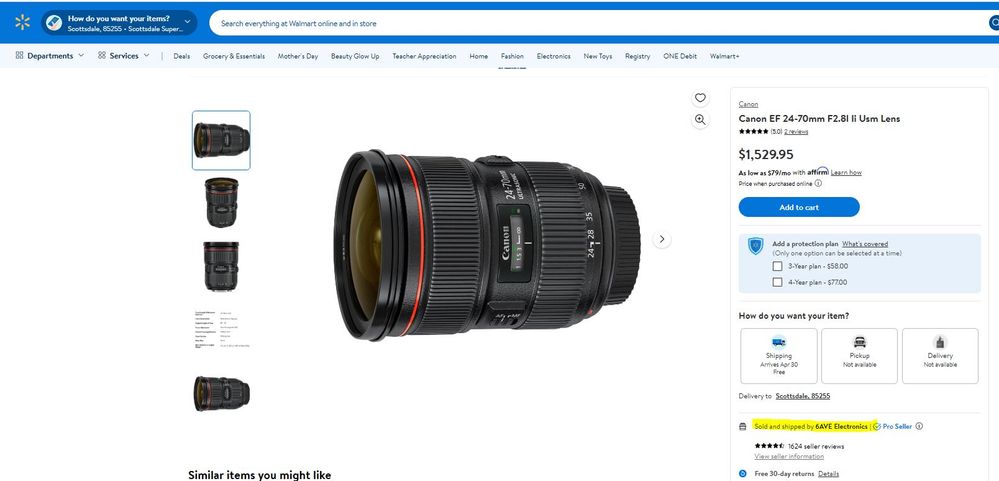Screen dimensions: 999x481
Task: Choose the Delivery bag option
Action: click(x=940, y=355)
